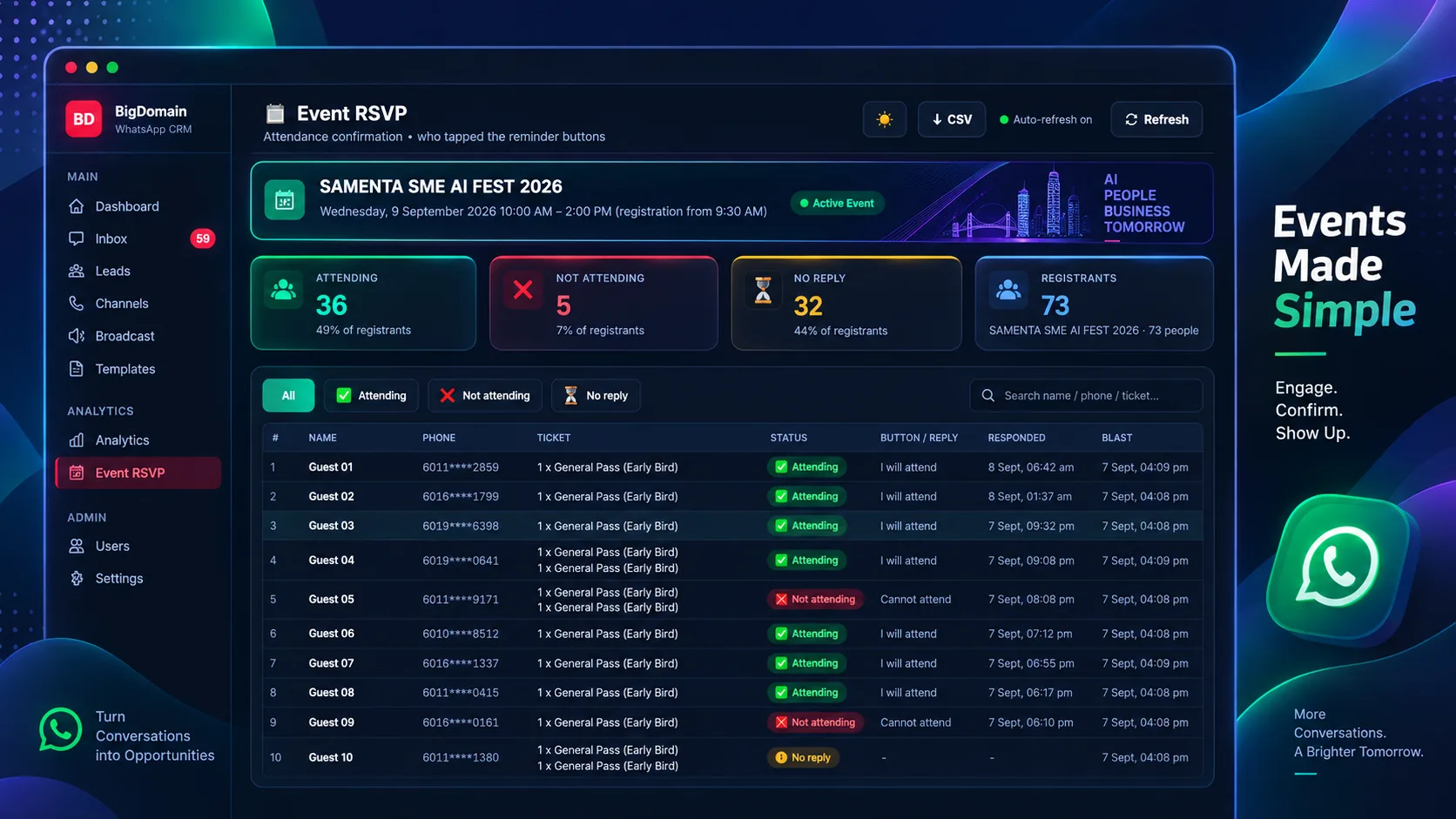Click the Event RSVP calendar sidebar icon

tap(77, 473)
